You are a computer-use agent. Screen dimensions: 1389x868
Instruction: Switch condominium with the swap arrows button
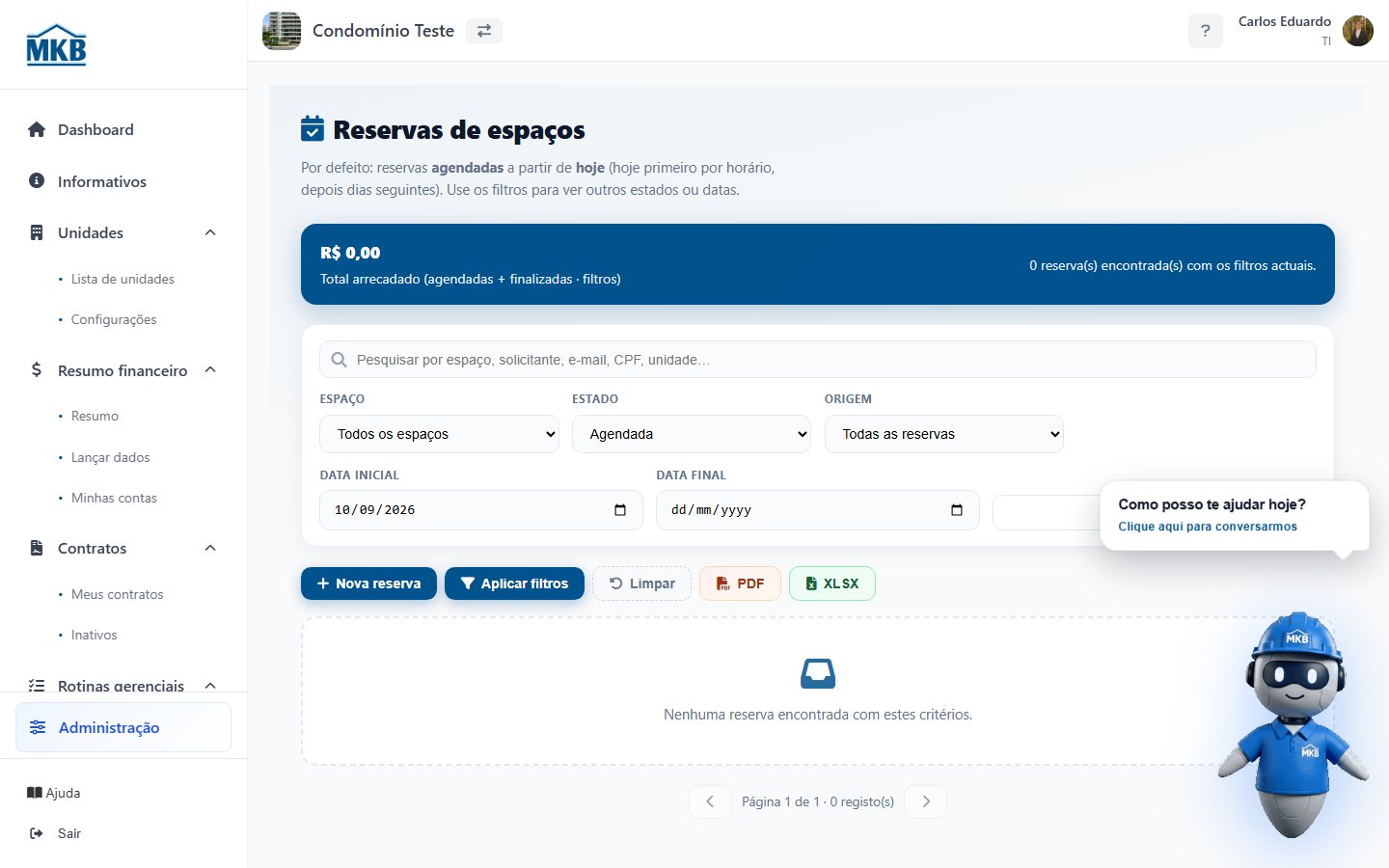tap(484, 31)
